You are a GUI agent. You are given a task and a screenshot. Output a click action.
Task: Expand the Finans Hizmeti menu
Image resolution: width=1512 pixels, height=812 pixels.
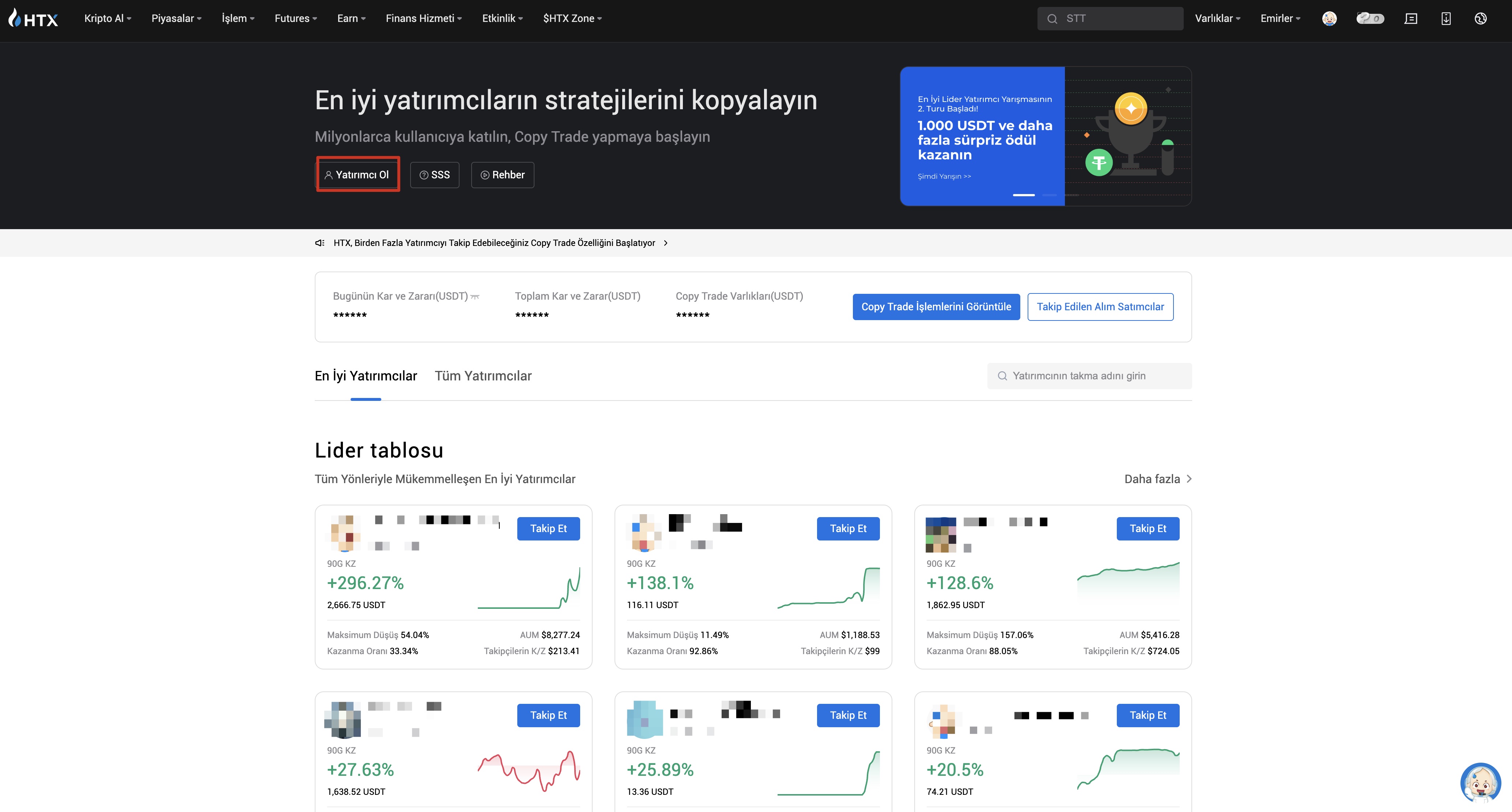[x=424, y=18]
